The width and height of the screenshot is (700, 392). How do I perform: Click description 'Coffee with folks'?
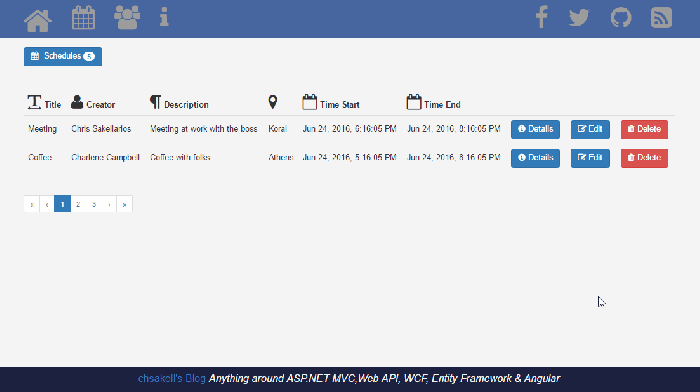point(180,158)
